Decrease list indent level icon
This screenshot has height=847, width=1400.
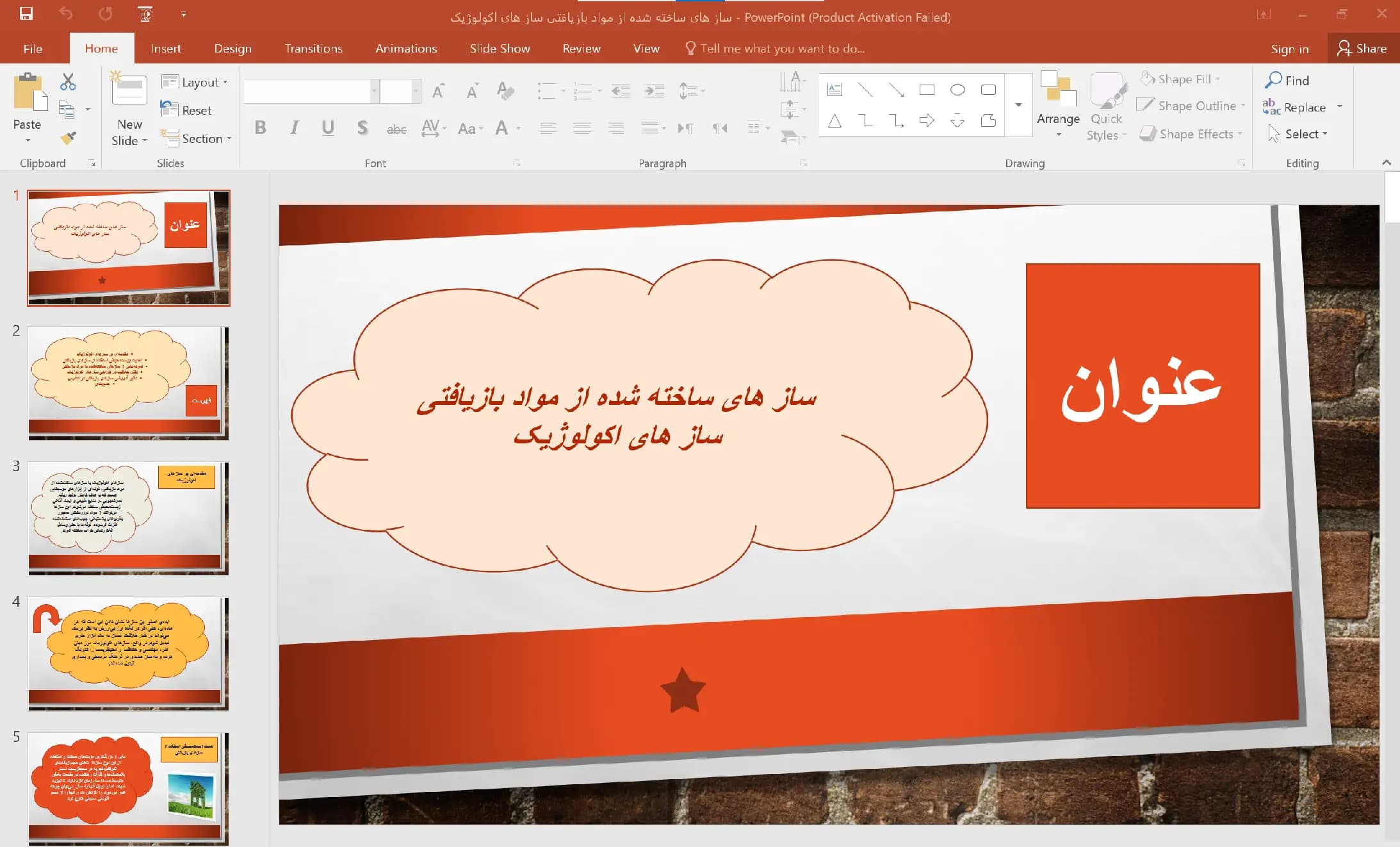621,91
